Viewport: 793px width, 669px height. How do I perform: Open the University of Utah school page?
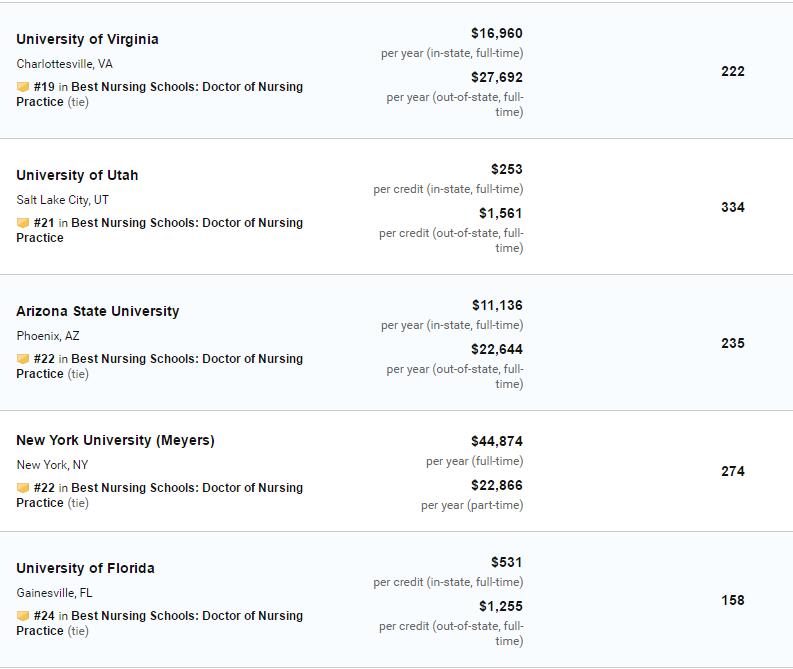[77, 175]
